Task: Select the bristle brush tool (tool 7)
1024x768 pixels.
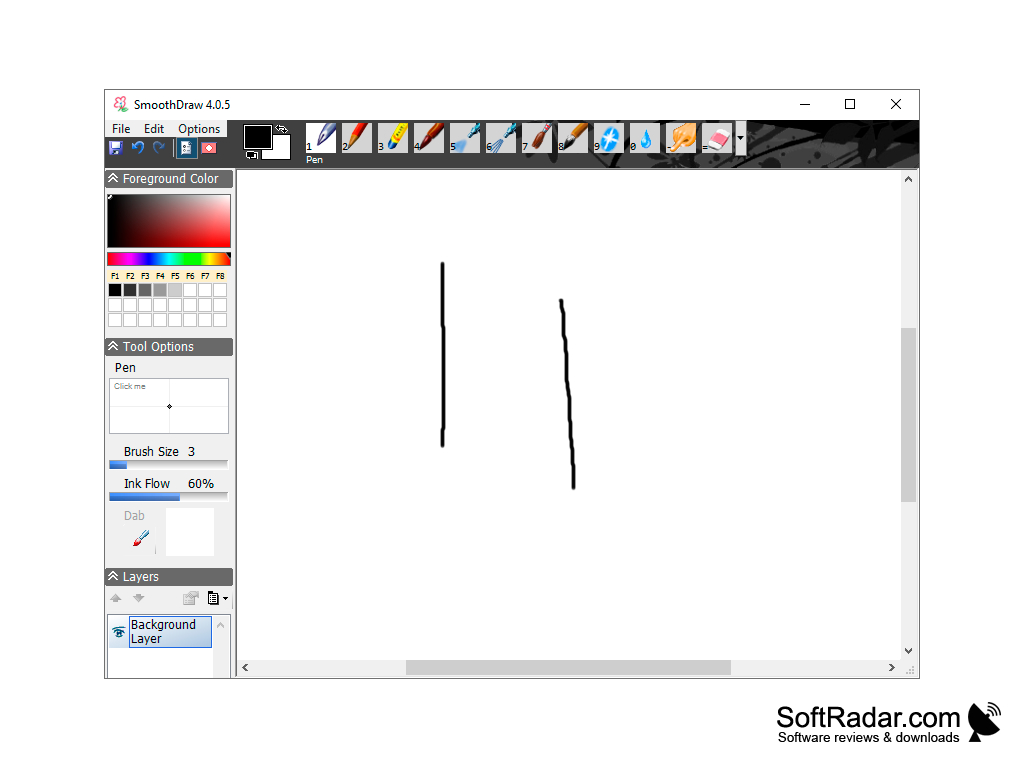Action: [537, 138]
